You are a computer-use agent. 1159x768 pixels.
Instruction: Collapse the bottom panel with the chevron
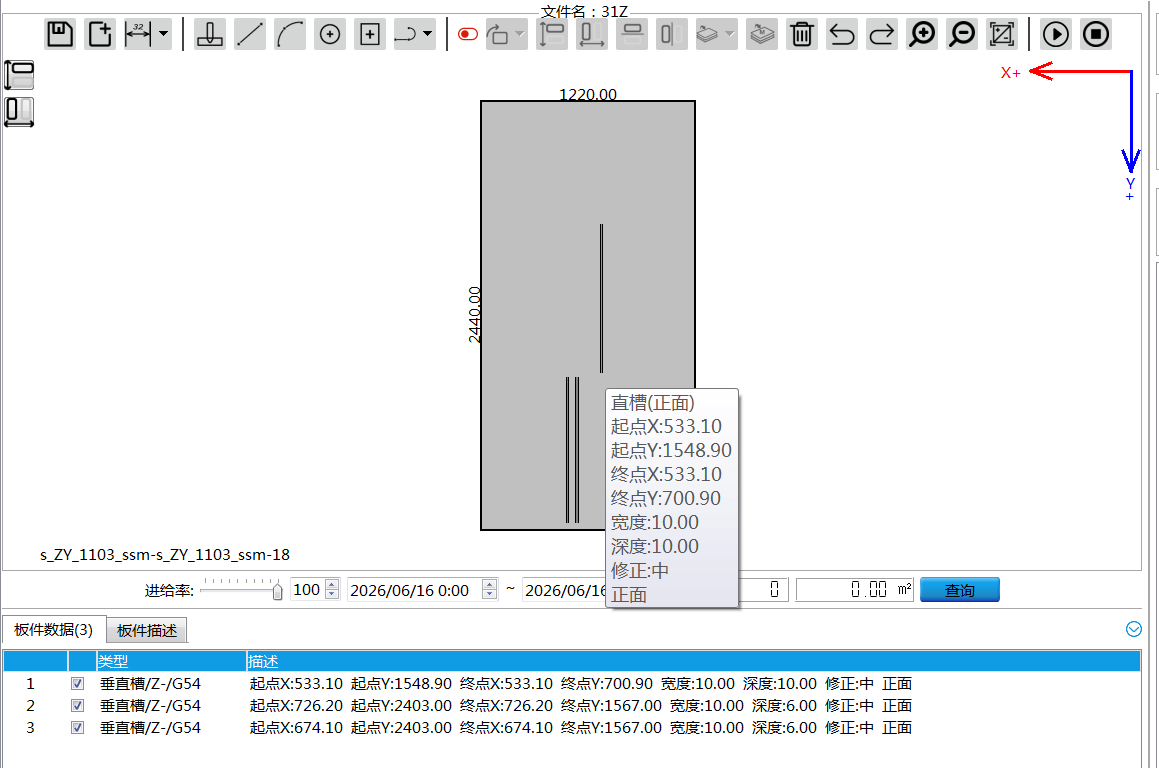pos(1133,629)
